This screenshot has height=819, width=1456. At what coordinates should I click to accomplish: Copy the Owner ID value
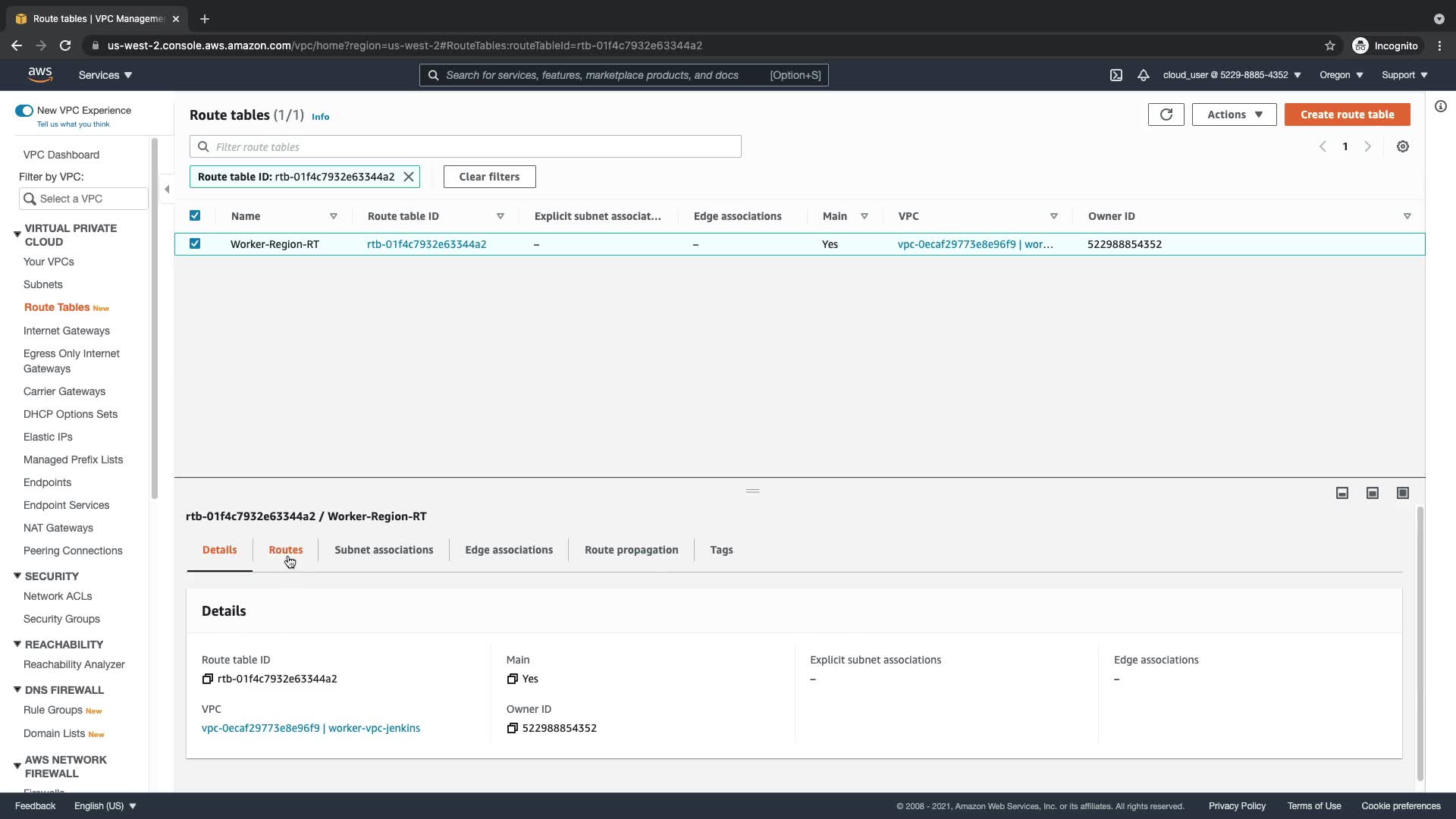pyautogui.click(x=513, y=728)
